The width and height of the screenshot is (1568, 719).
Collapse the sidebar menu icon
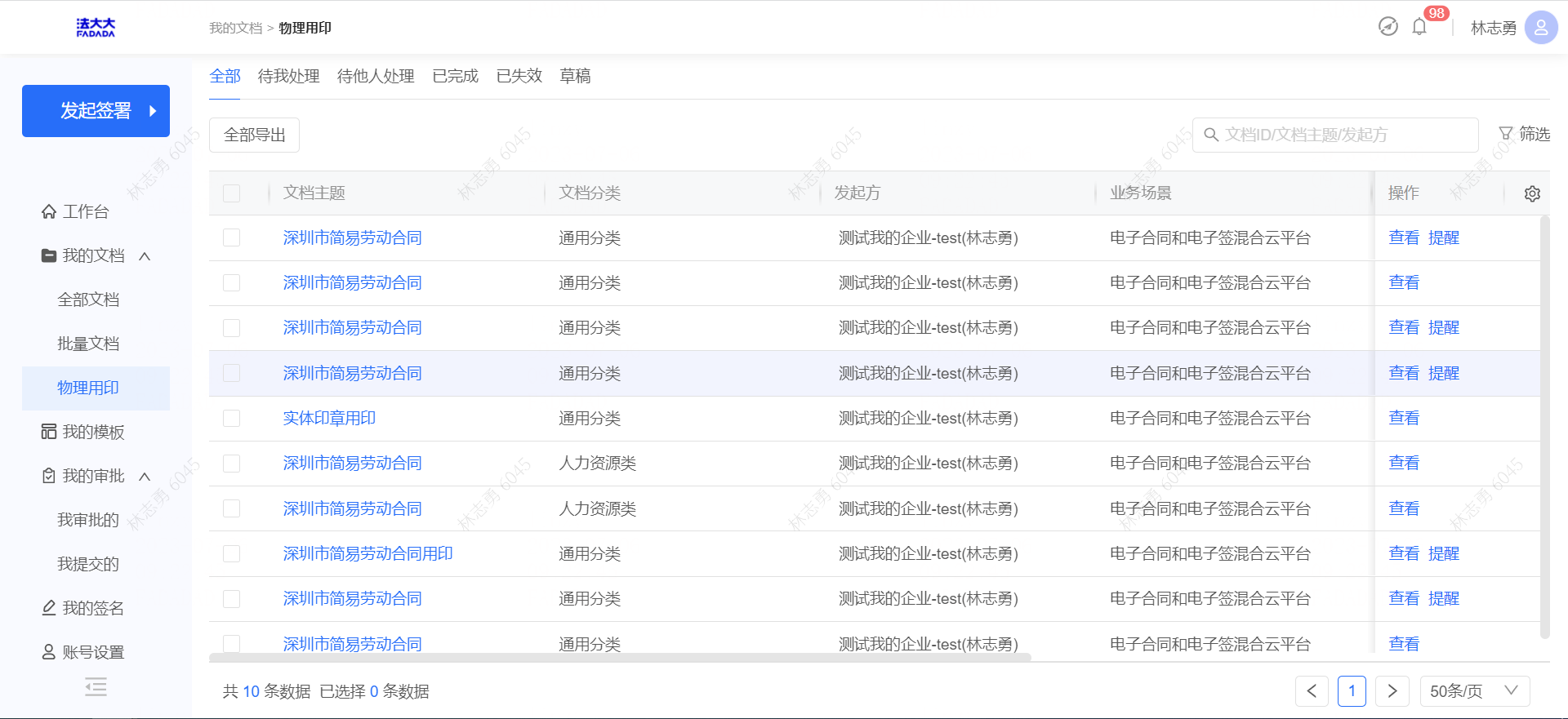[x=96, y=687]
